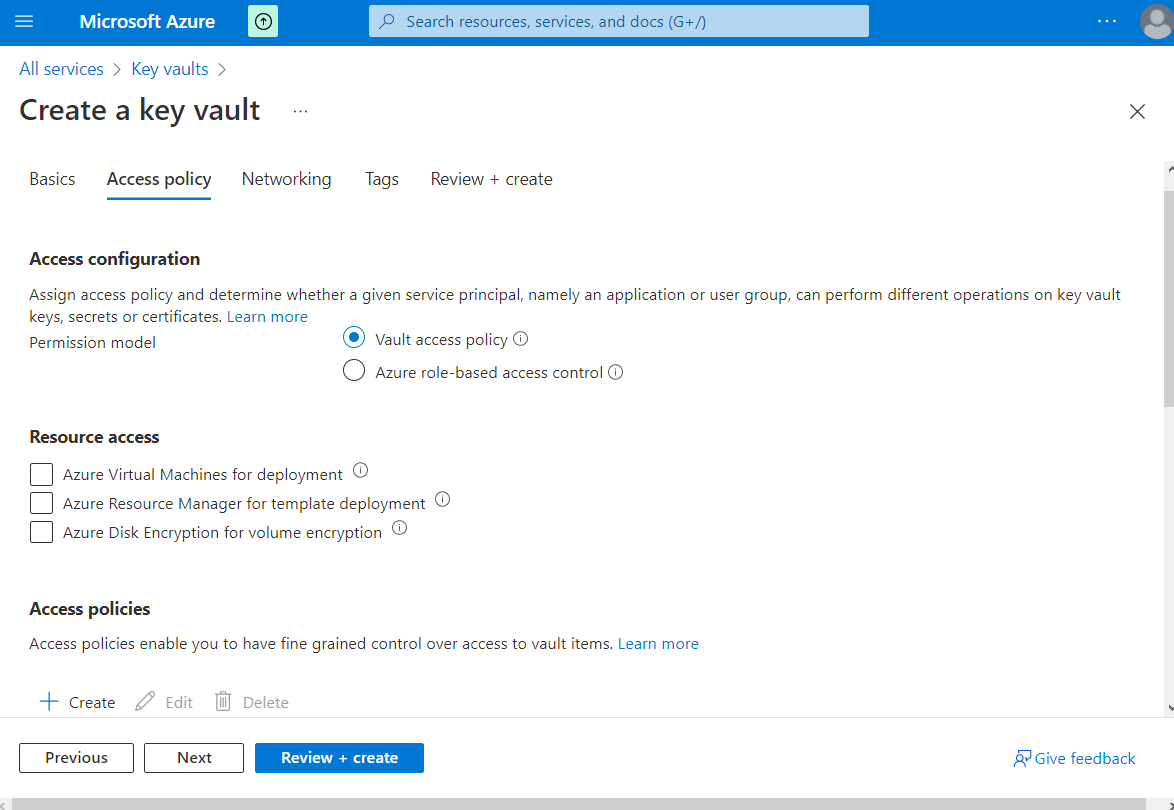Select Vault access policy radio button
This screenshot has height=810, width=1174.
353,338
